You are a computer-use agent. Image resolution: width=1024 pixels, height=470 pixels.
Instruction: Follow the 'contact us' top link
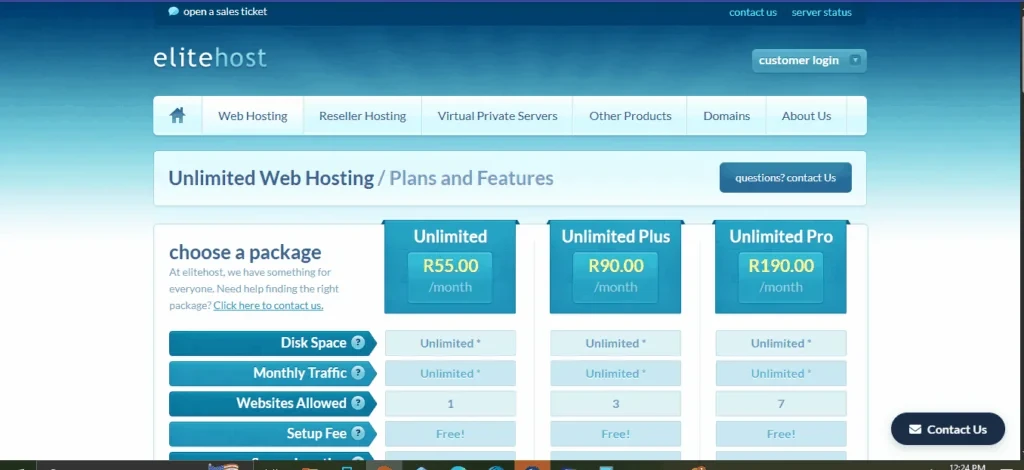click(753, 12)
